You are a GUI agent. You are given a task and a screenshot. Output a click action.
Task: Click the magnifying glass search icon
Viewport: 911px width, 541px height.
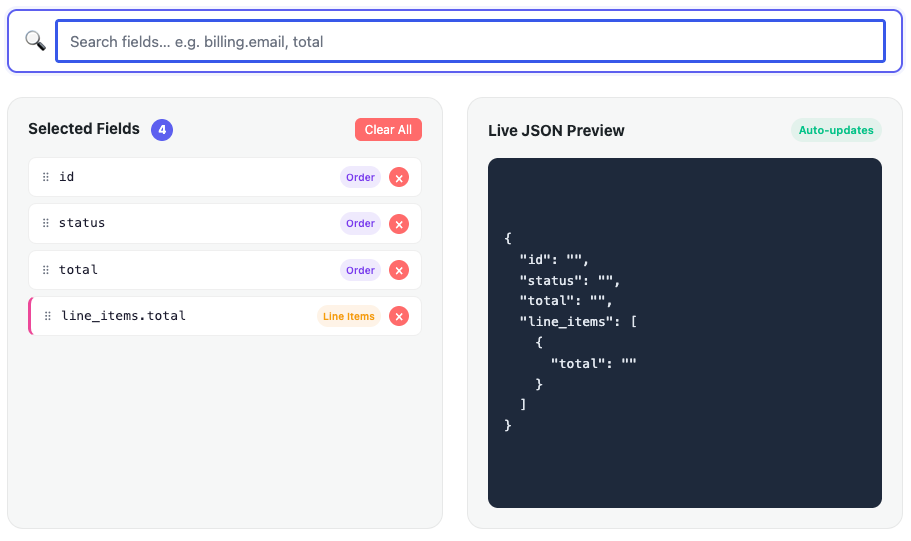[35, 41]
